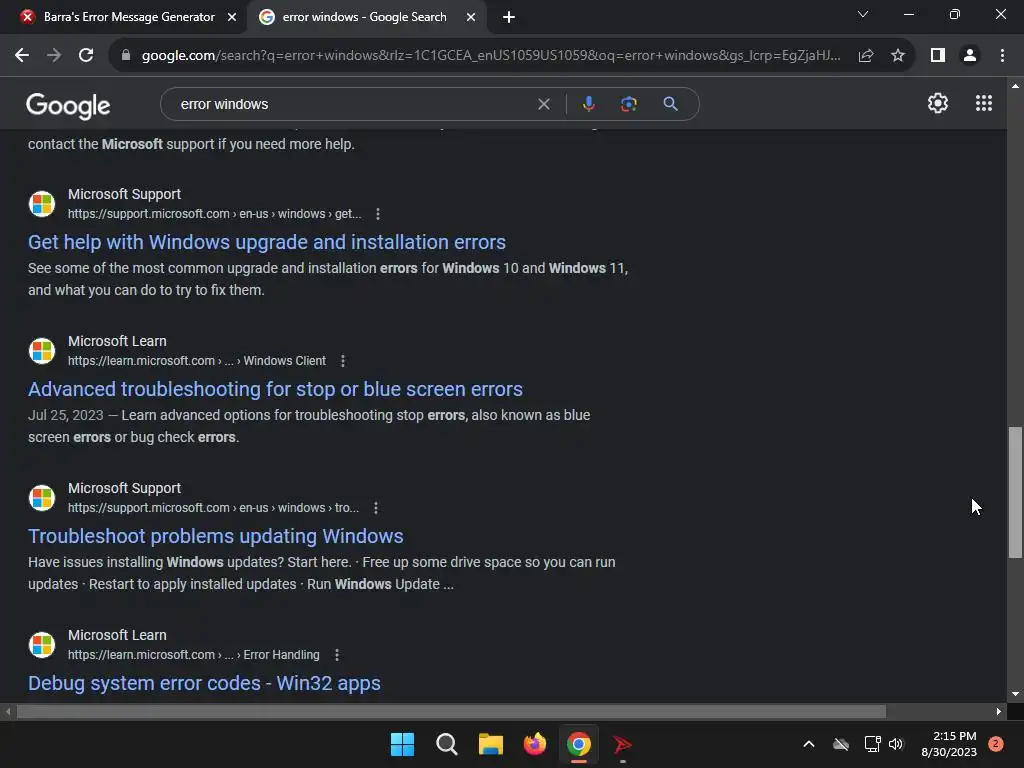The image size is (1024, 768).
Task: Open volume tray icon
Action: (x=896, y=744)
